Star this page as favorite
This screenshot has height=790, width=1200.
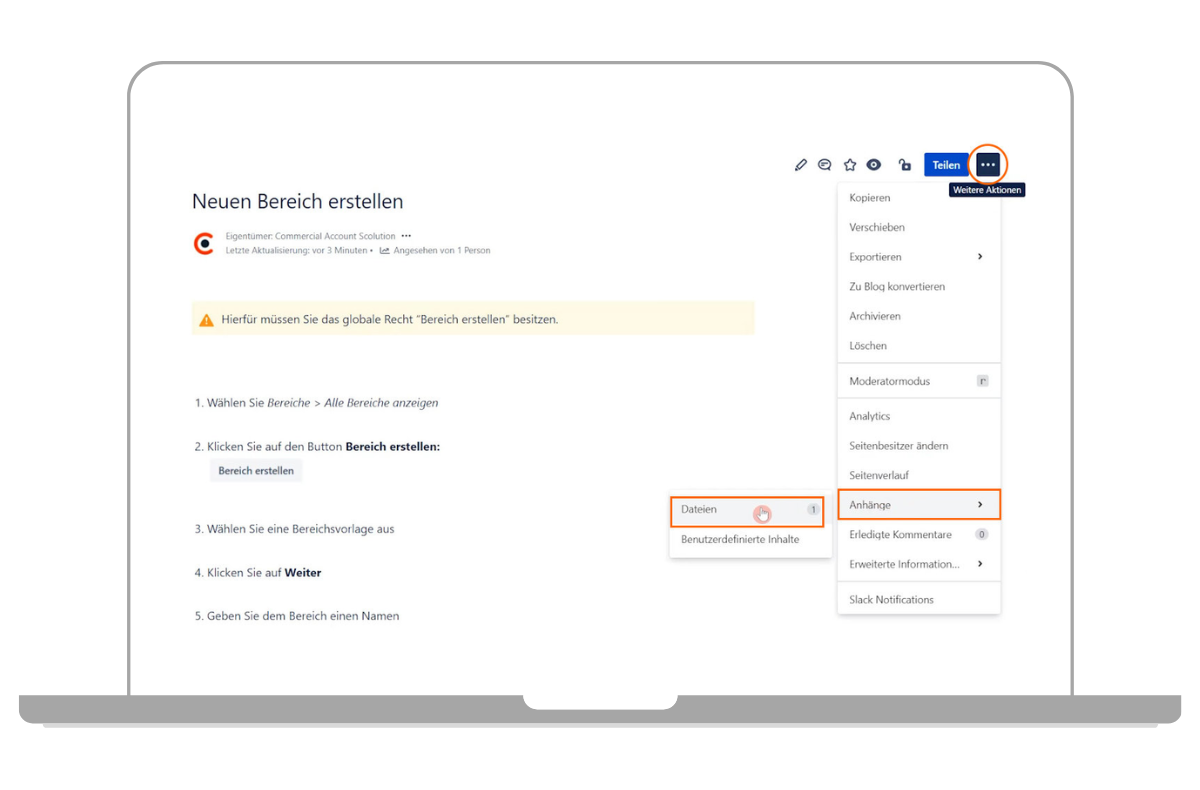click(x=850, y=165)
